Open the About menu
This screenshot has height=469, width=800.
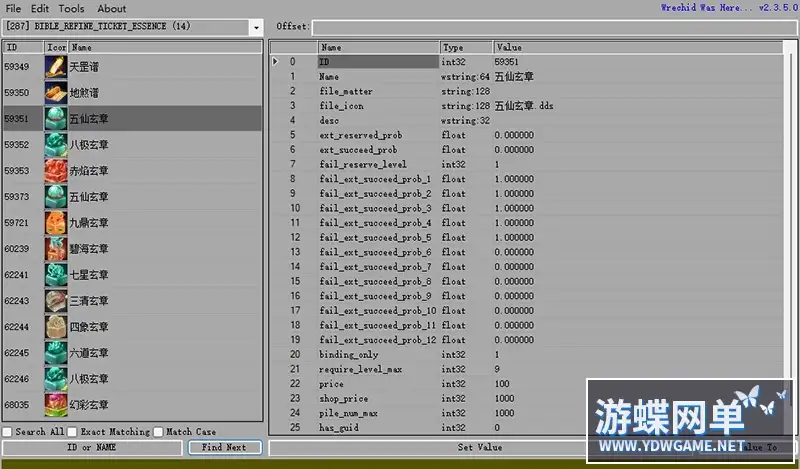click(x=112, y=9)
